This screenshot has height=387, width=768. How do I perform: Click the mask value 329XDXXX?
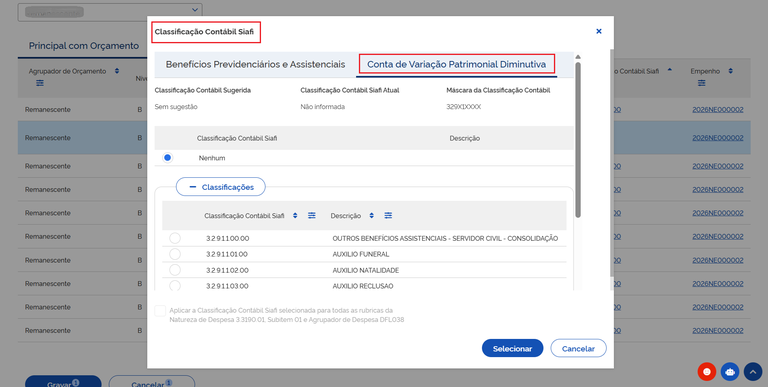tap(463, 107)
